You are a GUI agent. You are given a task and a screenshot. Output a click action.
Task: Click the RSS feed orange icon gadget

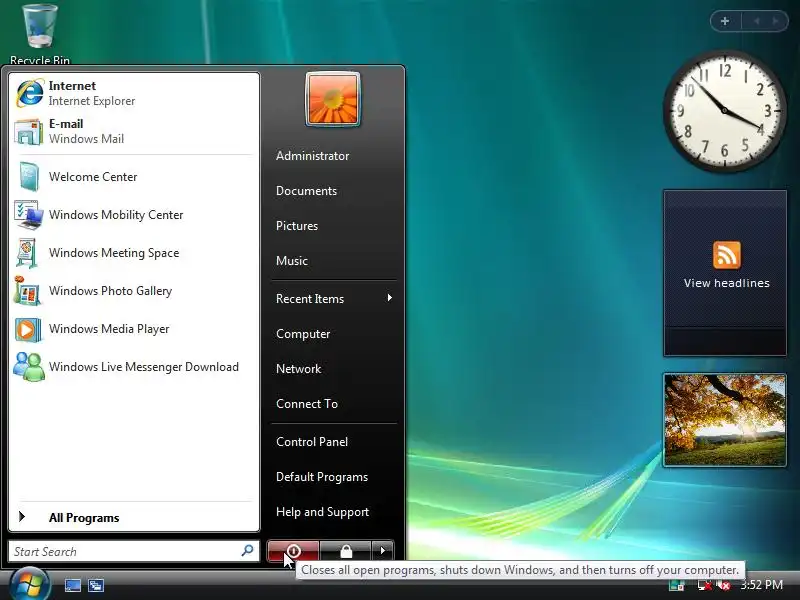click(727, 255)
